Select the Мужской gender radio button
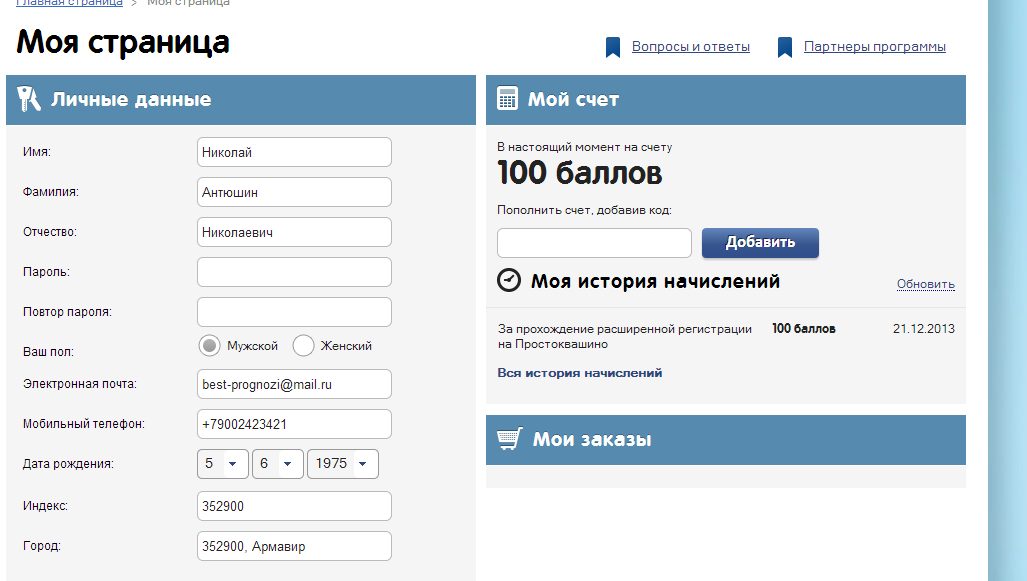This screenshot has width=1027, height=581. click(210, 345)
